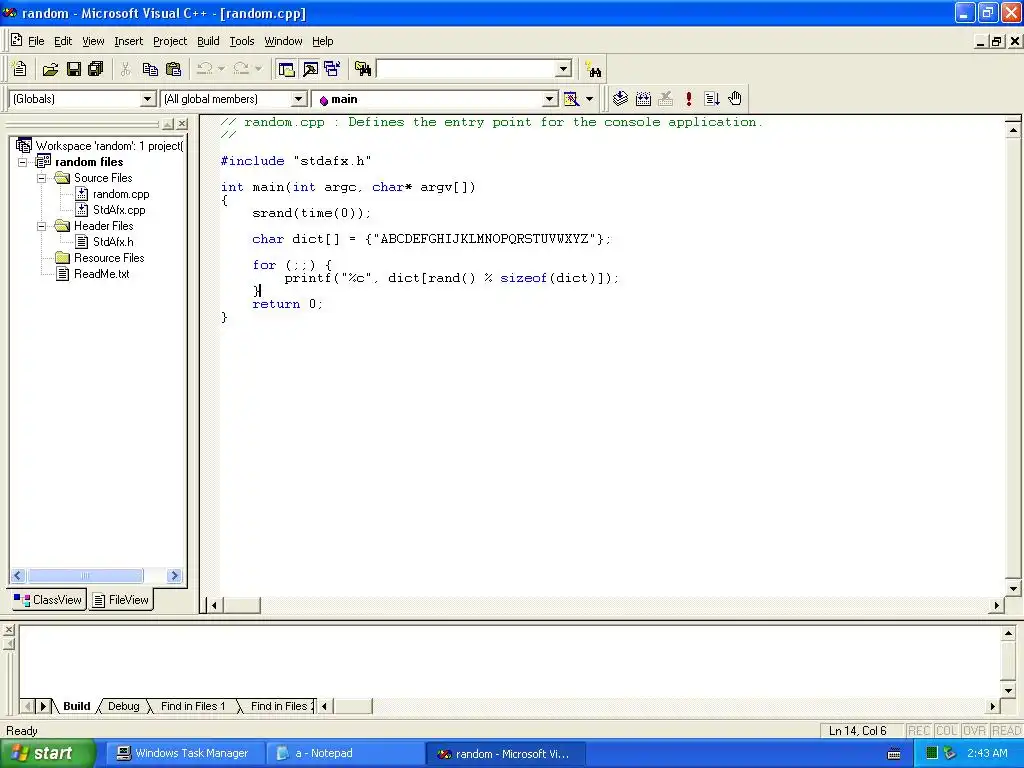Click the Compile icon in build toolbar

click(620, 99)
